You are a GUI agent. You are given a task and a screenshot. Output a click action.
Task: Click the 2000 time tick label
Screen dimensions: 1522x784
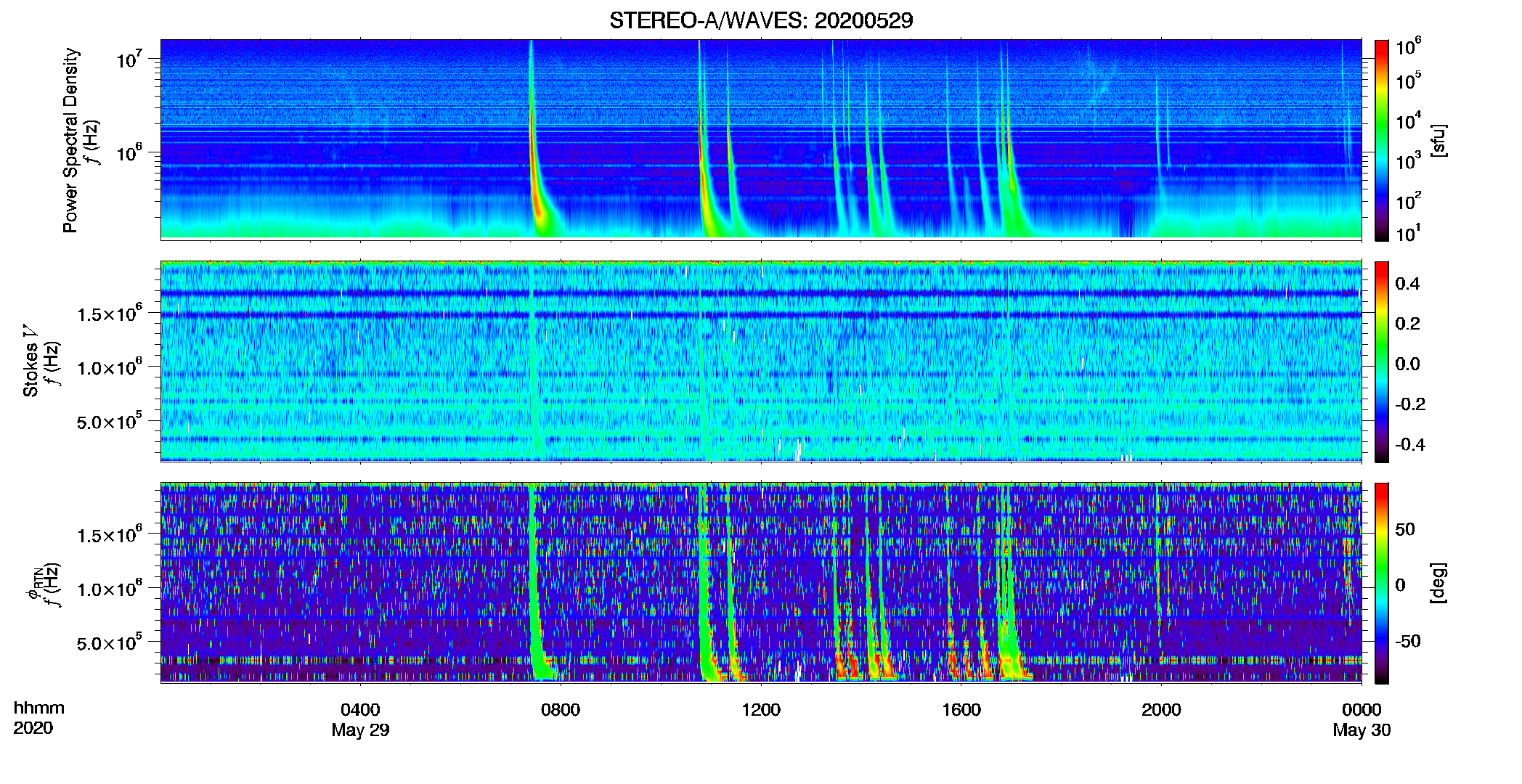point(1161,710)
